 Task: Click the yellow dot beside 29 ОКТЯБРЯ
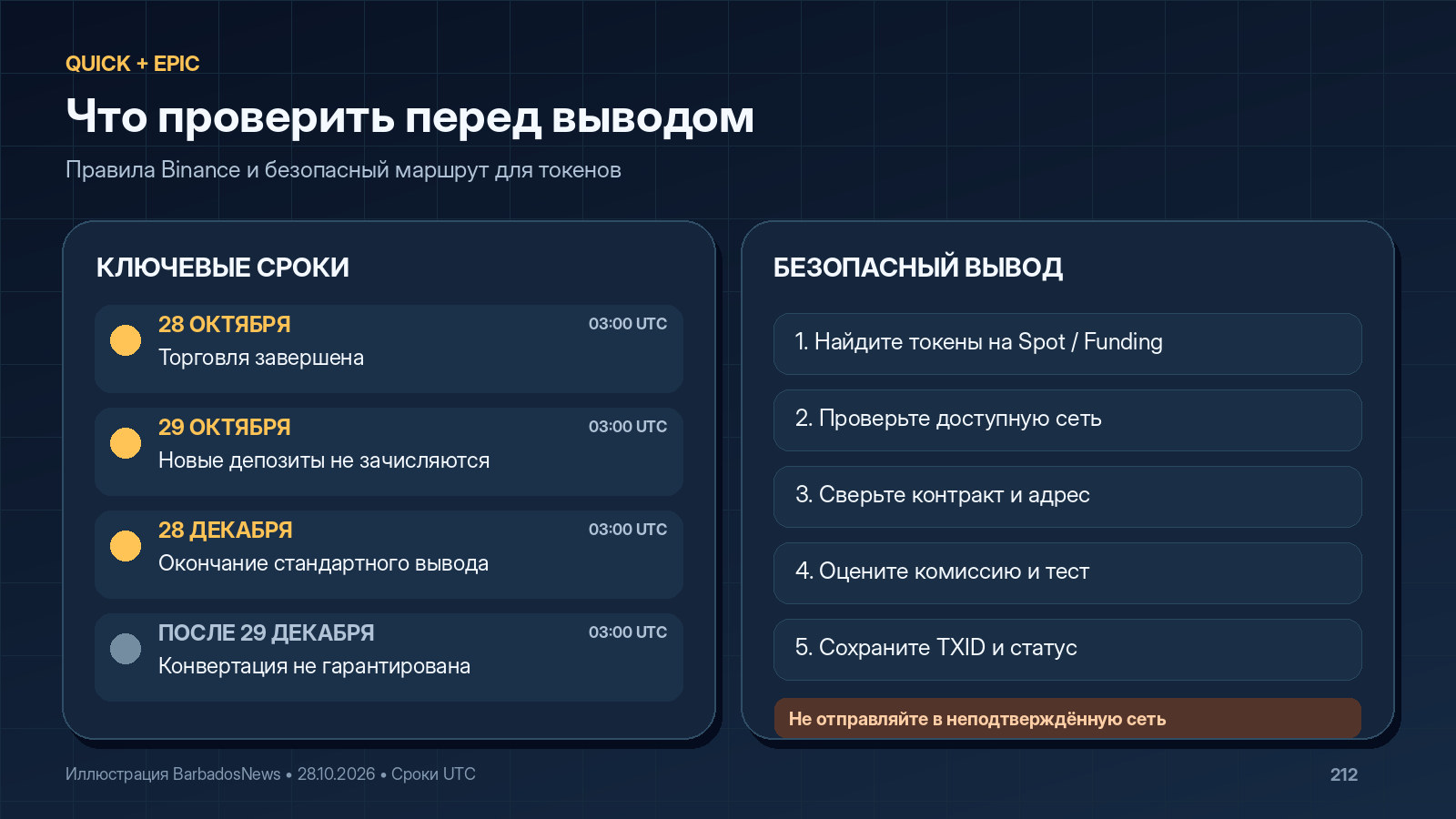point(126,442)
